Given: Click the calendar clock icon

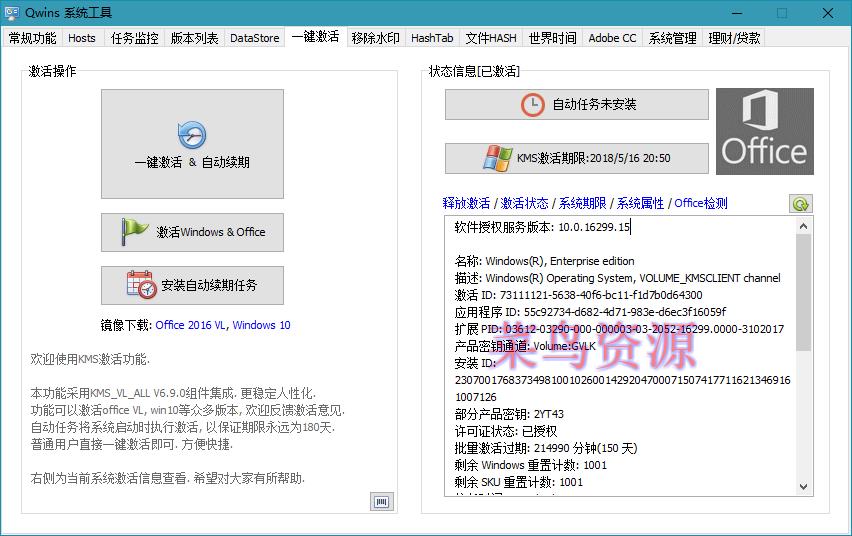Looking at the screenshot, I should click(x=141, y=285).
